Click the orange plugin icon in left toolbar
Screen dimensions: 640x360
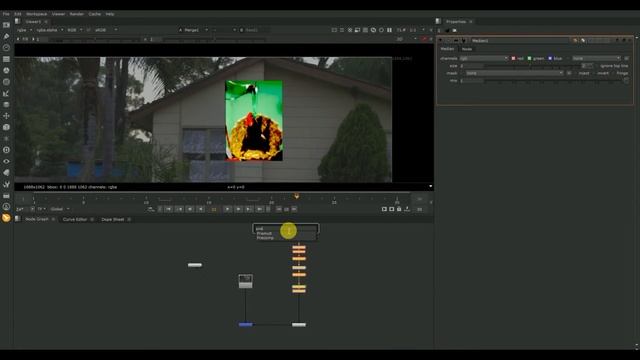click(6, 218)
